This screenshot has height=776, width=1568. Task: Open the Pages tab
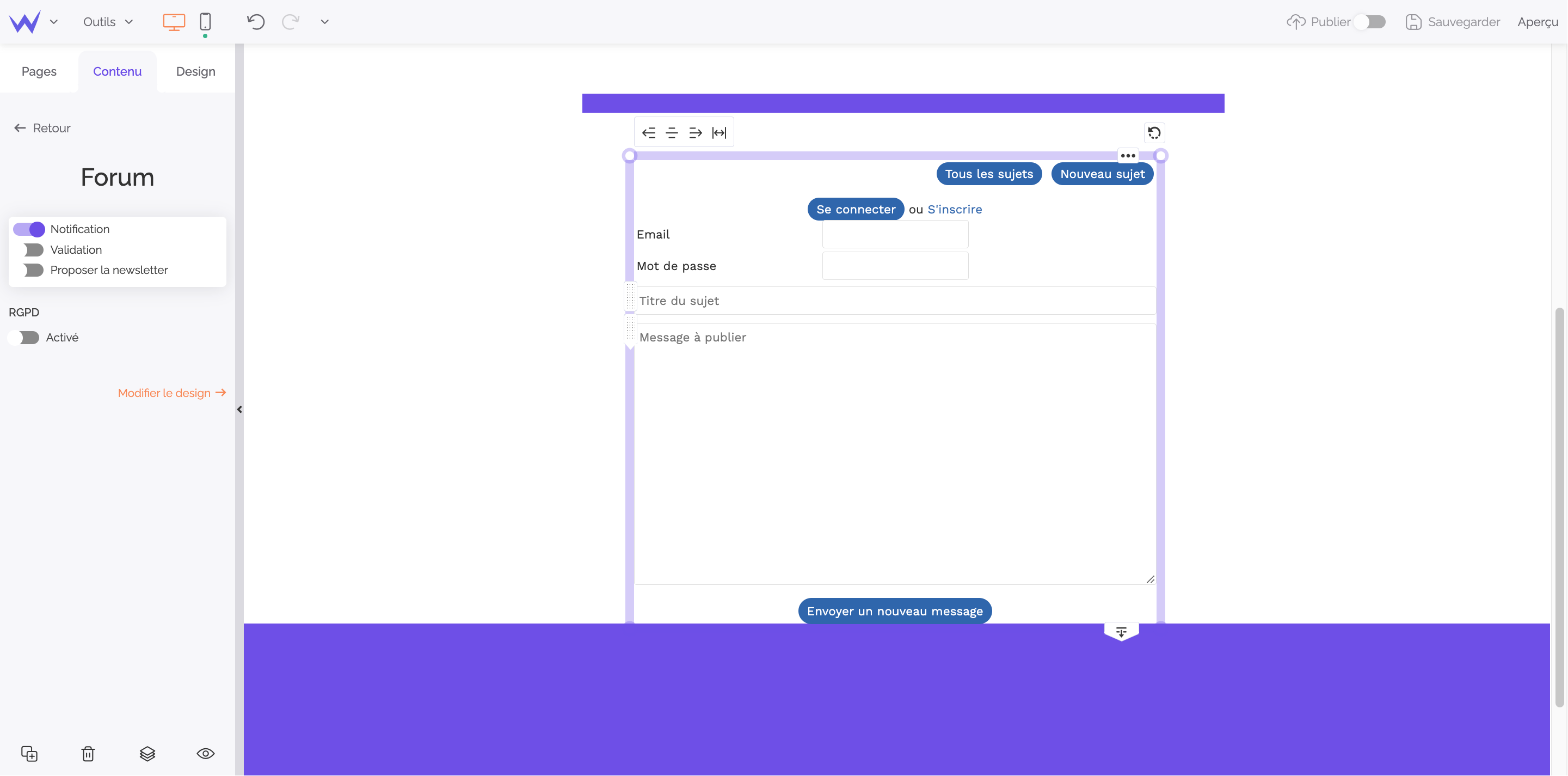click(39, 71)
